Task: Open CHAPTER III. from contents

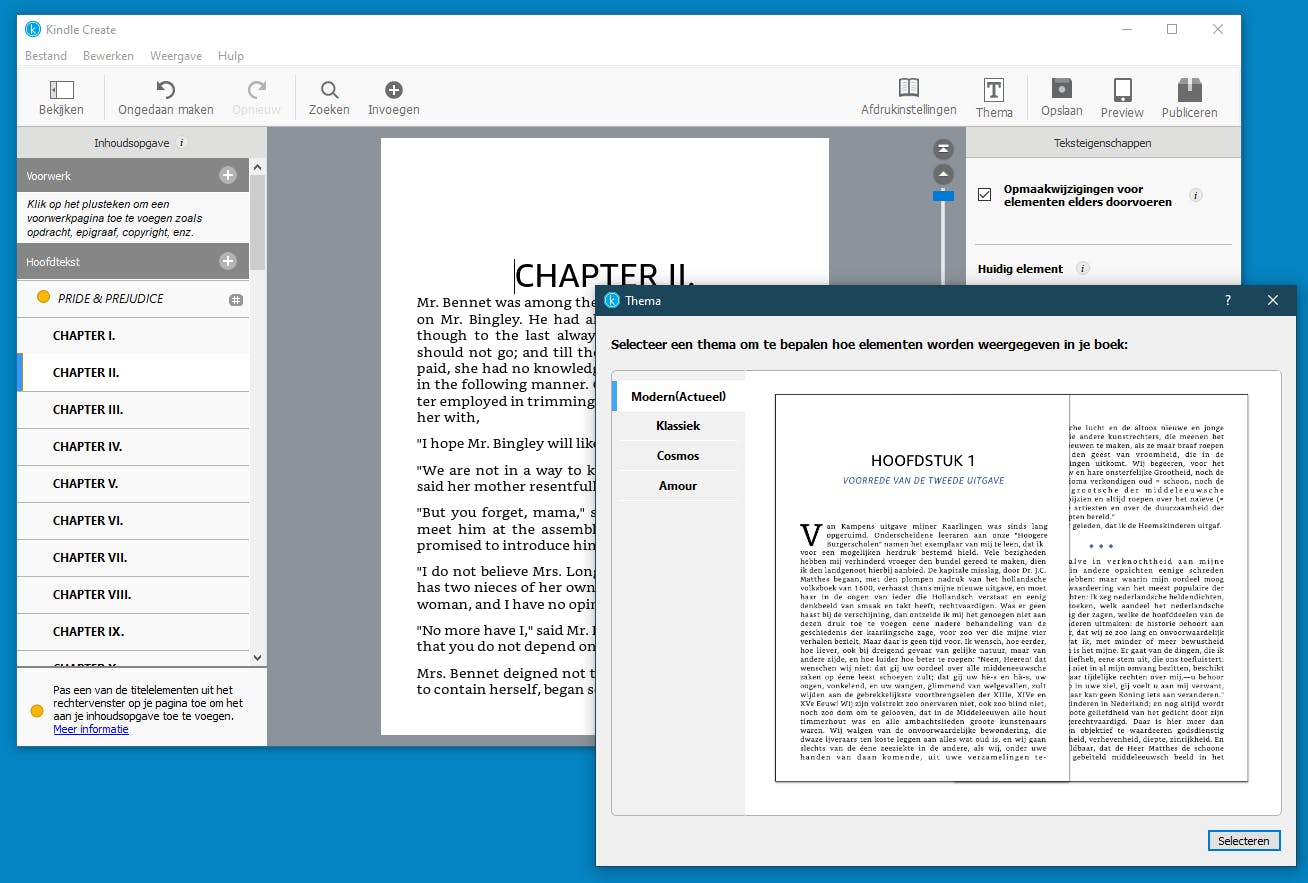Action: (x=133, y=410)
